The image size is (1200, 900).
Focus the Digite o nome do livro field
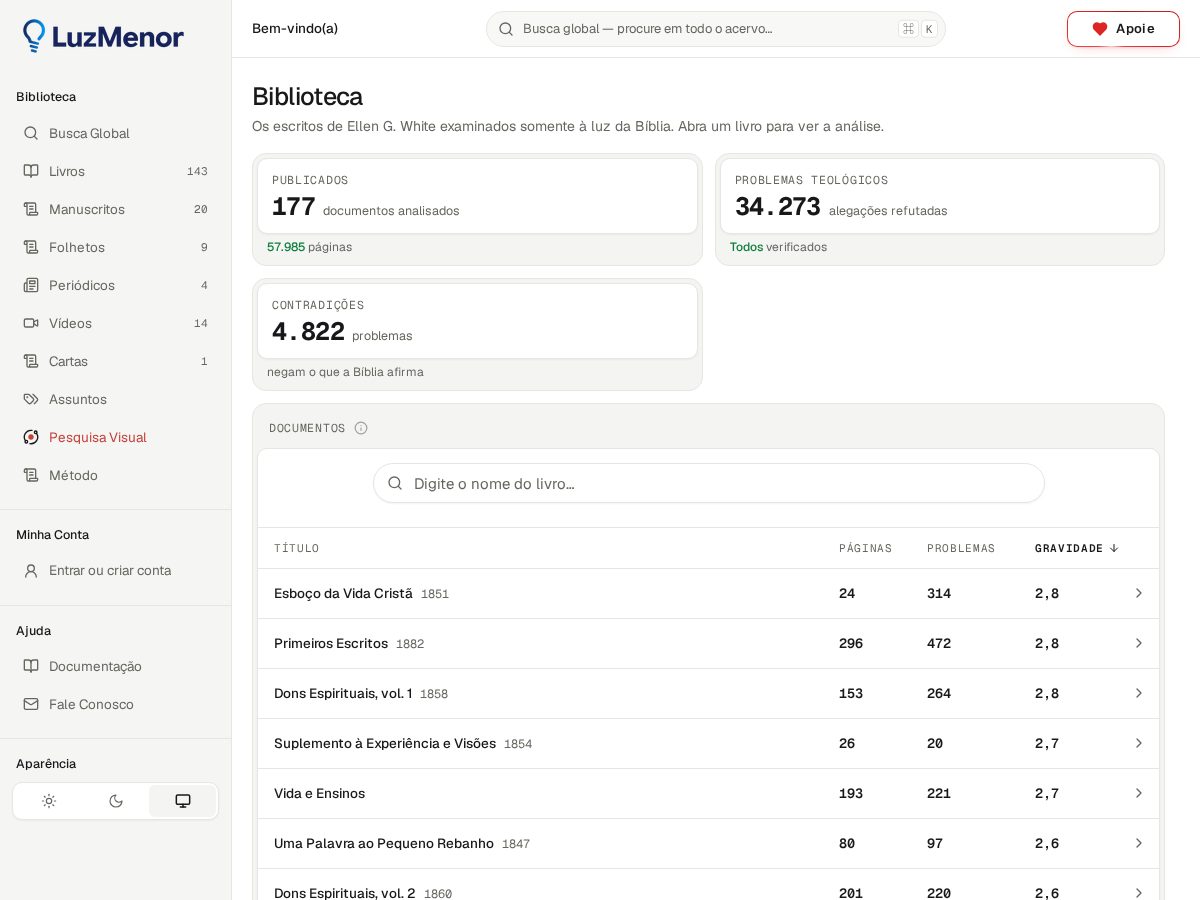(x=709, y=483)
